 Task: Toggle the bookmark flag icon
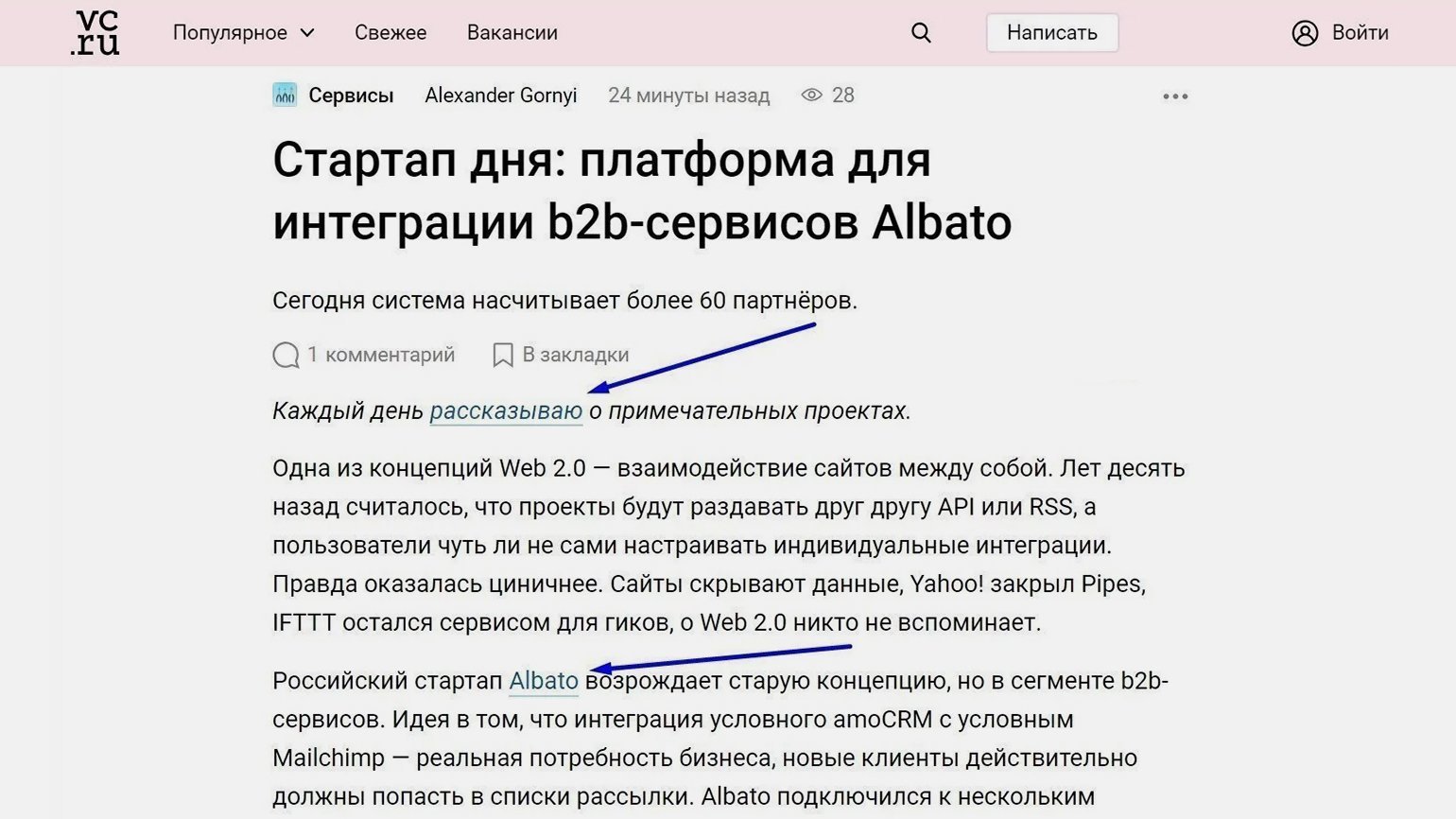point(503,355)
